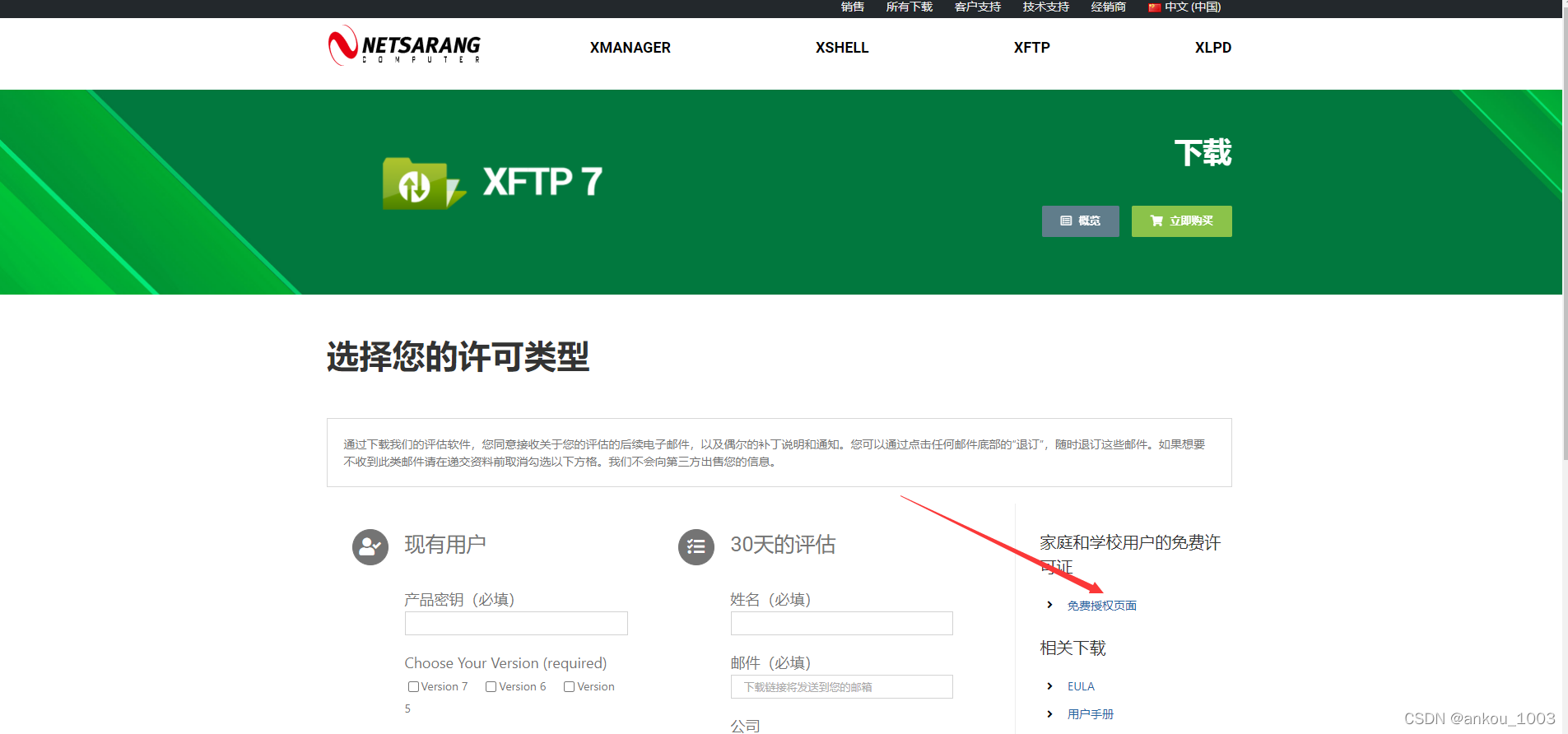Open 销售 in the top bar
The image size is (1568, 734).
click(x=853, y=7)
